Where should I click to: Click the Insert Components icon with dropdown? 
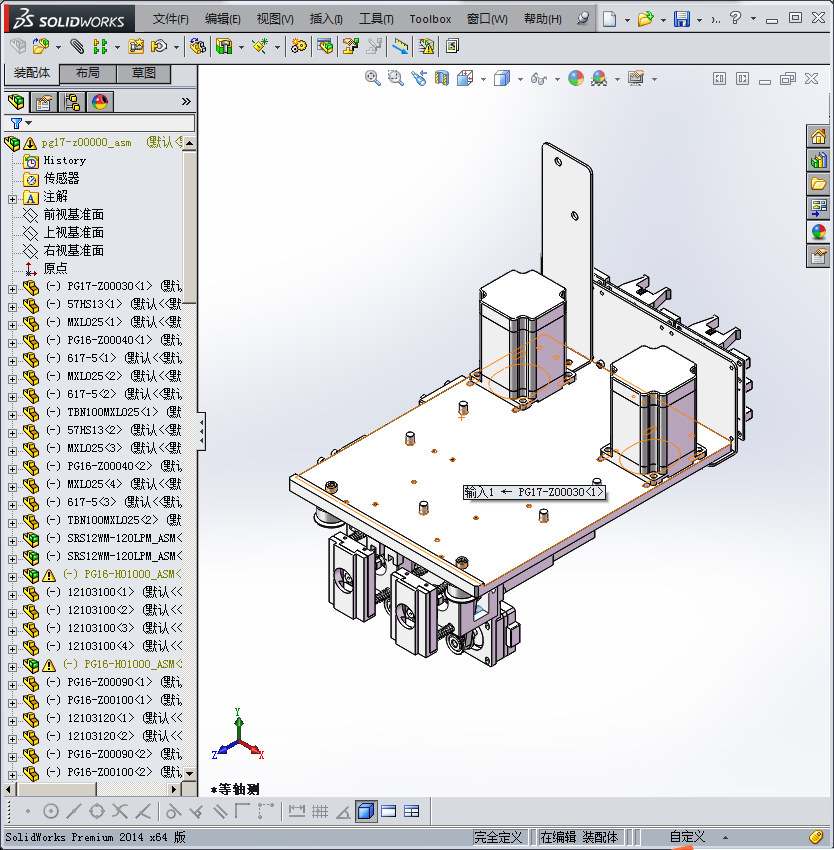tap(41, 47)
